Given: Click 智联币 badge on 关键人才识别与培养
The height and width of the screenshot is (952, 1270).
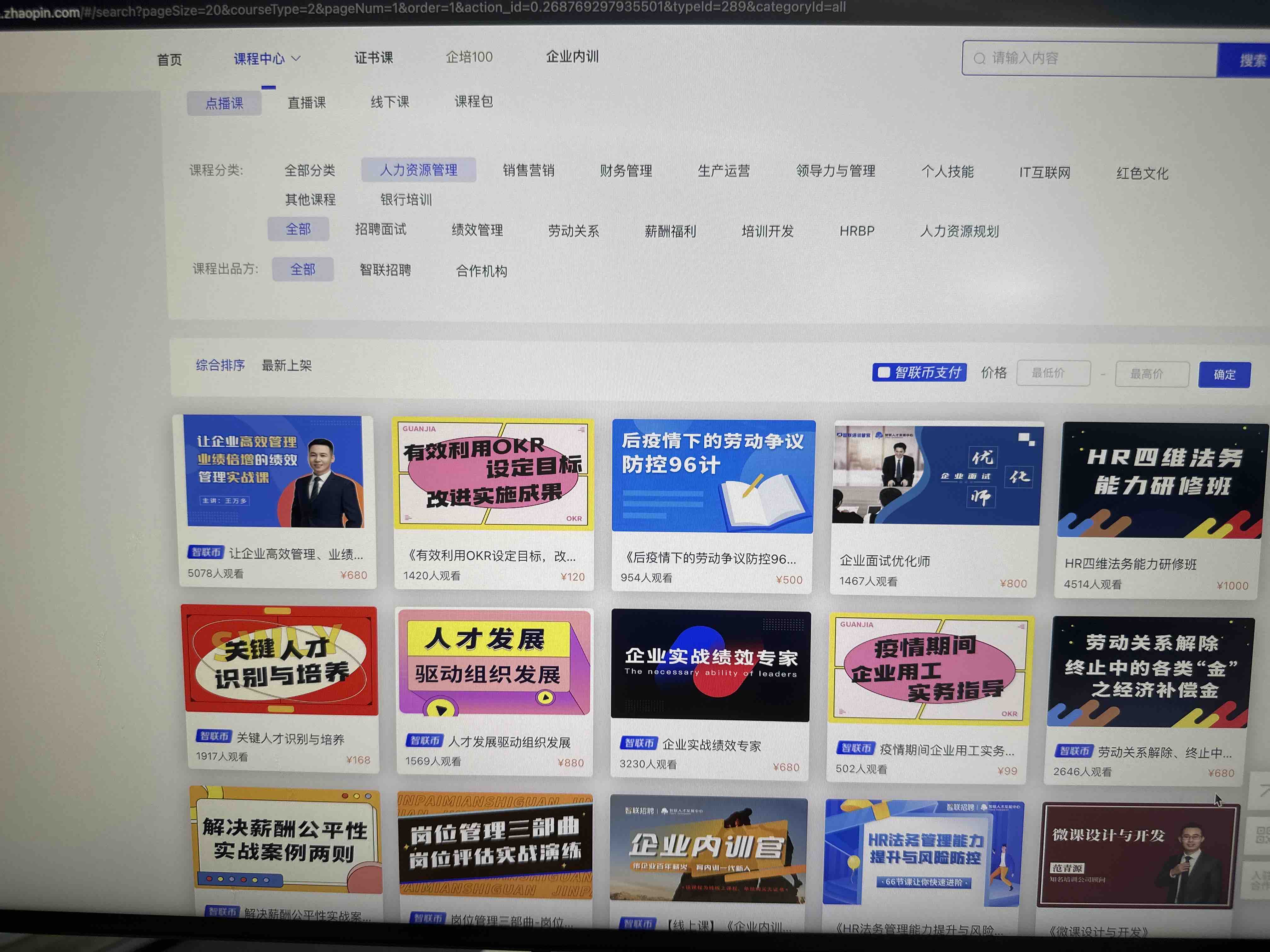Looking at the screenshot, I should 214,736.
